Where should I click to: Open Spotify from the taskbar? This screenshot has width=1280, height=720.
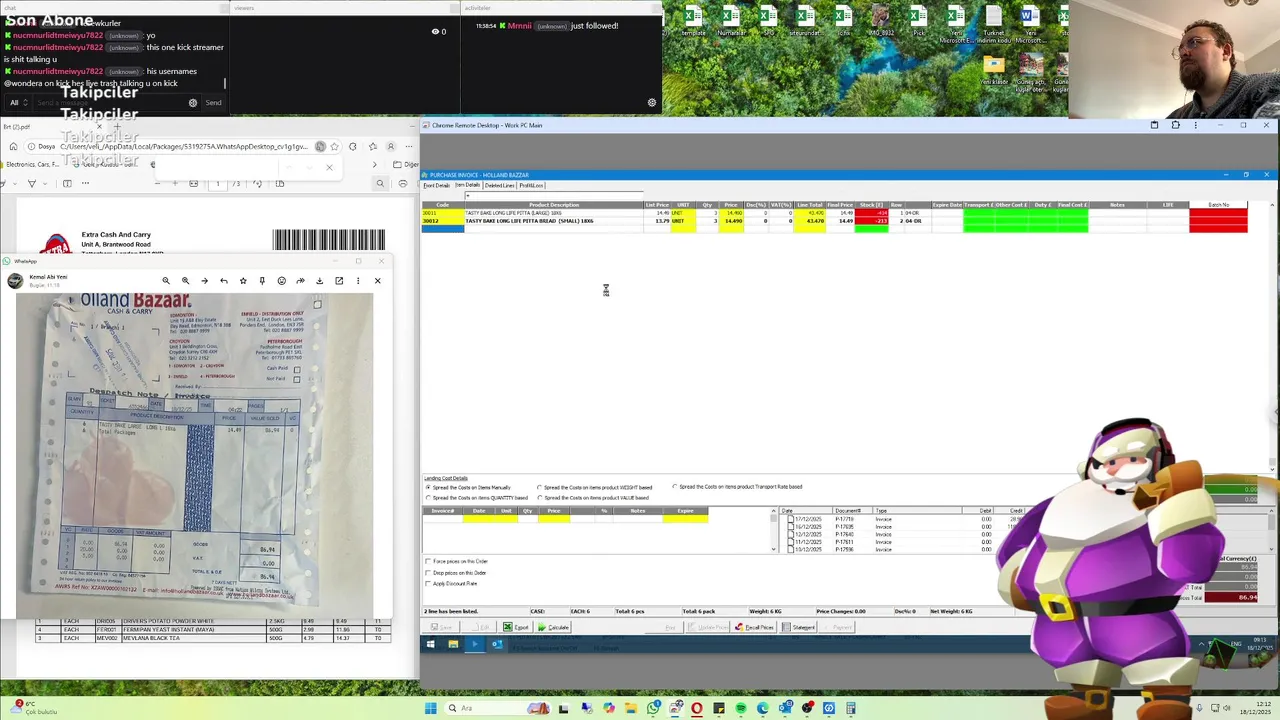coord(741,708)
